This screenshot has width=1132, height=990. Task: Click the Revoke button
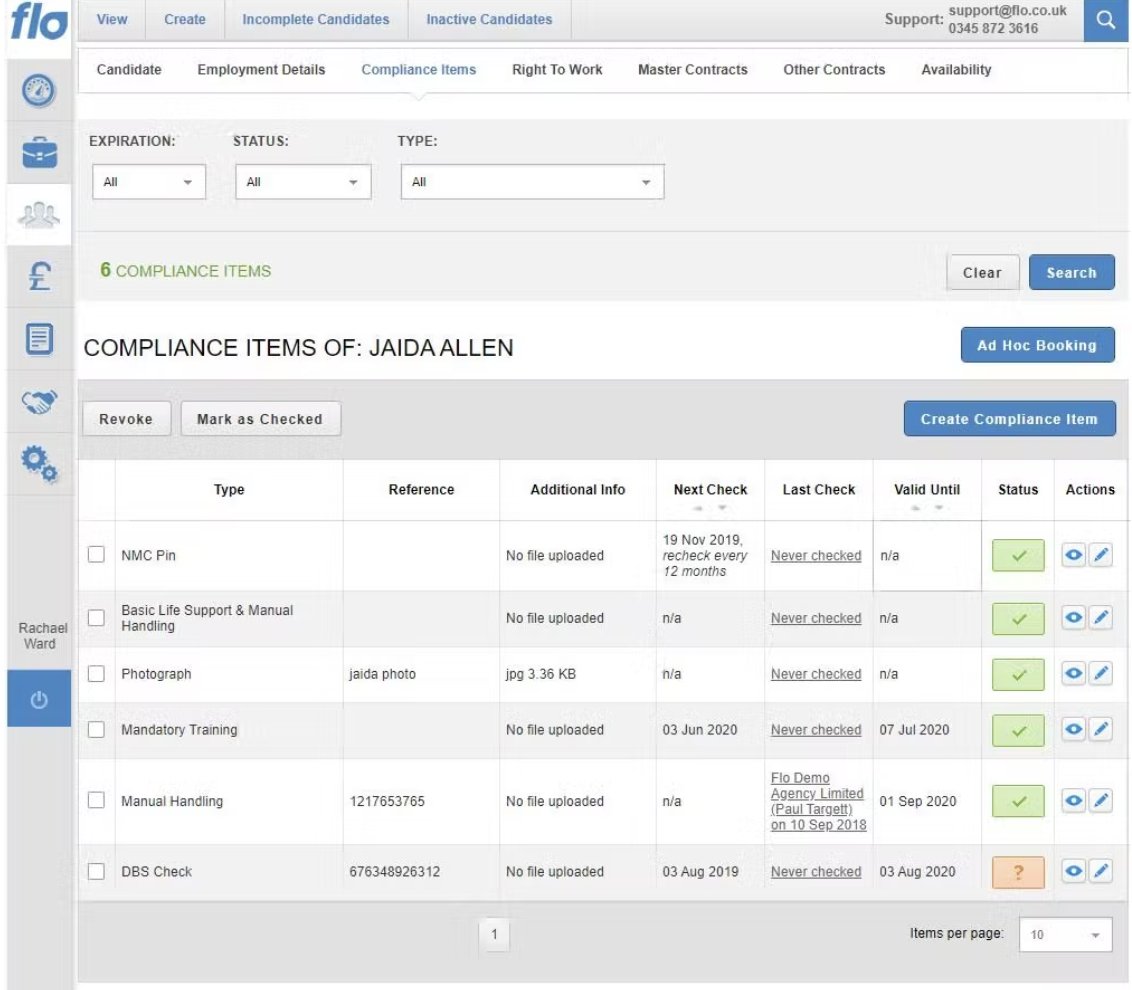pos(126,419)
